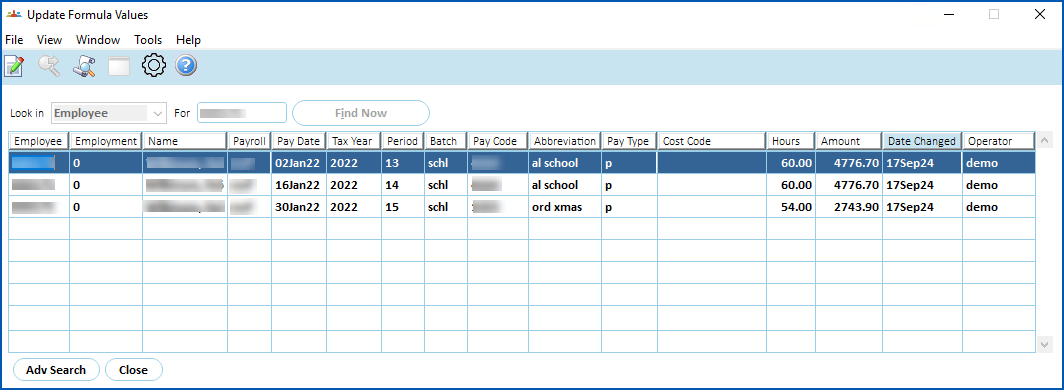Click the Adv Search button

pyautogui.click(x=56, y=370)
